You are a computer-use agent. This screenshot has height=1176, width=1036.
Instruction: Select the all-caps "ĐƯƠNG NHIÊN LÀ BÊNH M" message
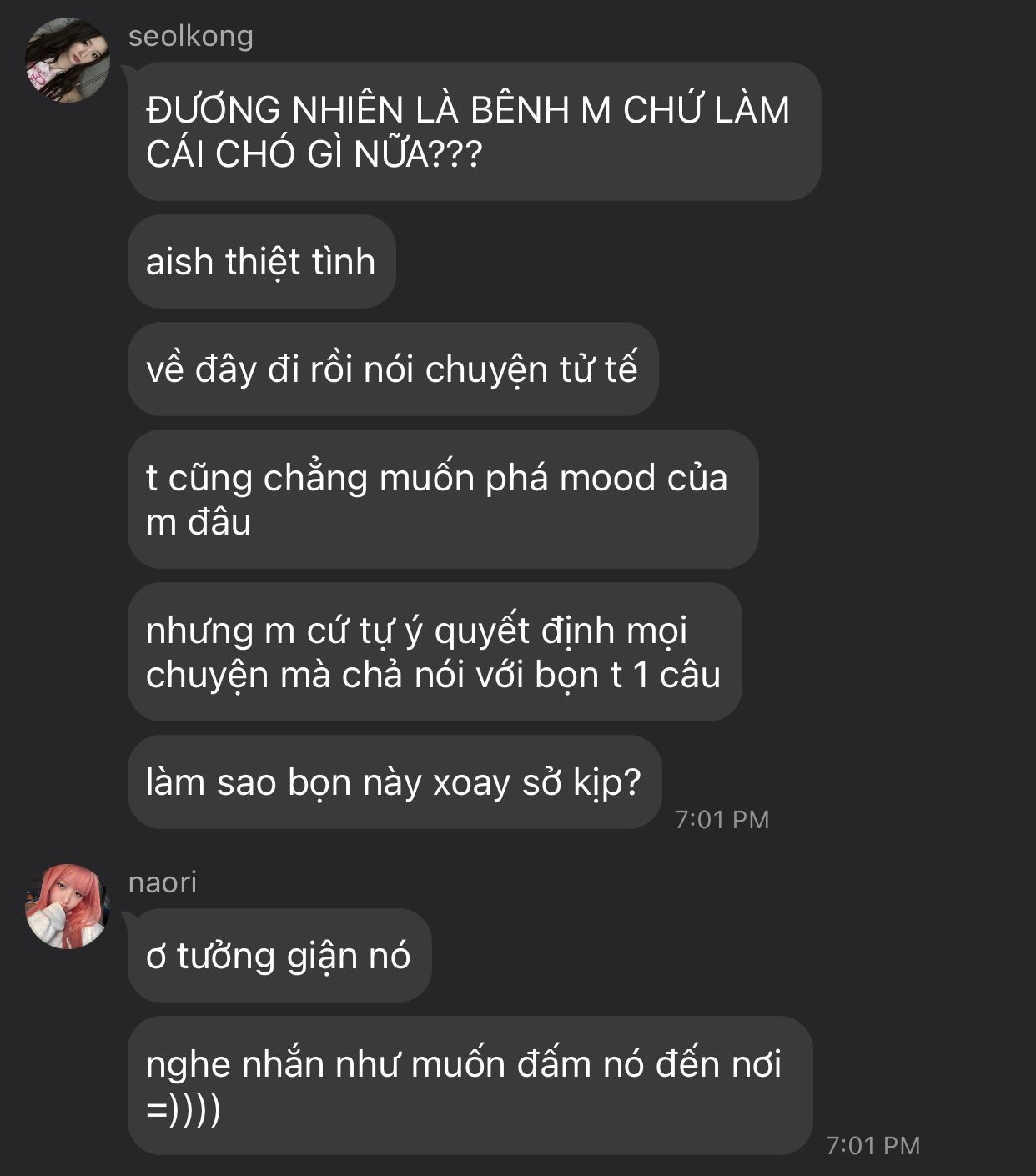(x=474, y=132)
